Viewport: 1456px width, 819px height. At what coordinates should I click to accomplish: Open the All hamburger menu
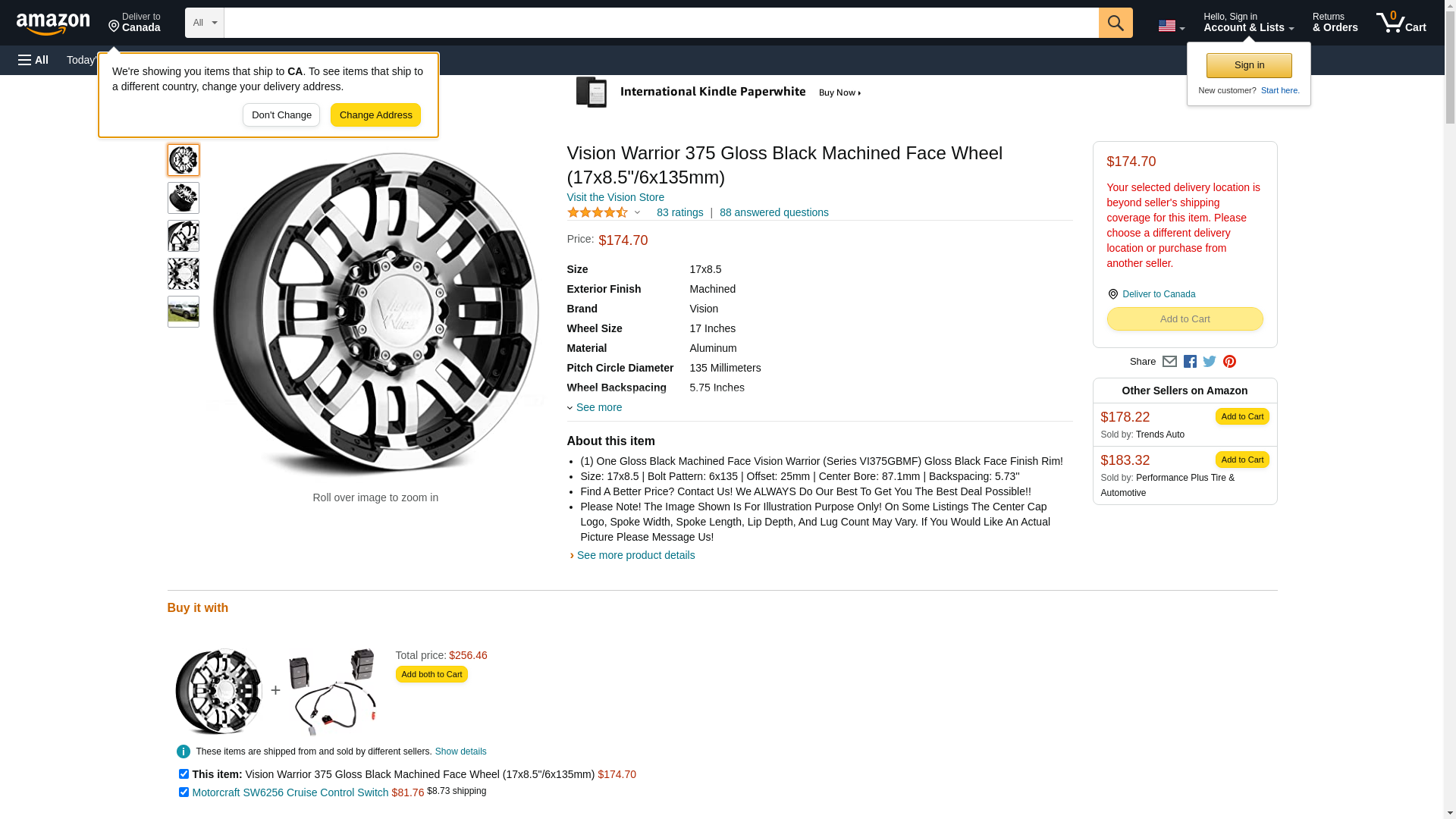33,60
